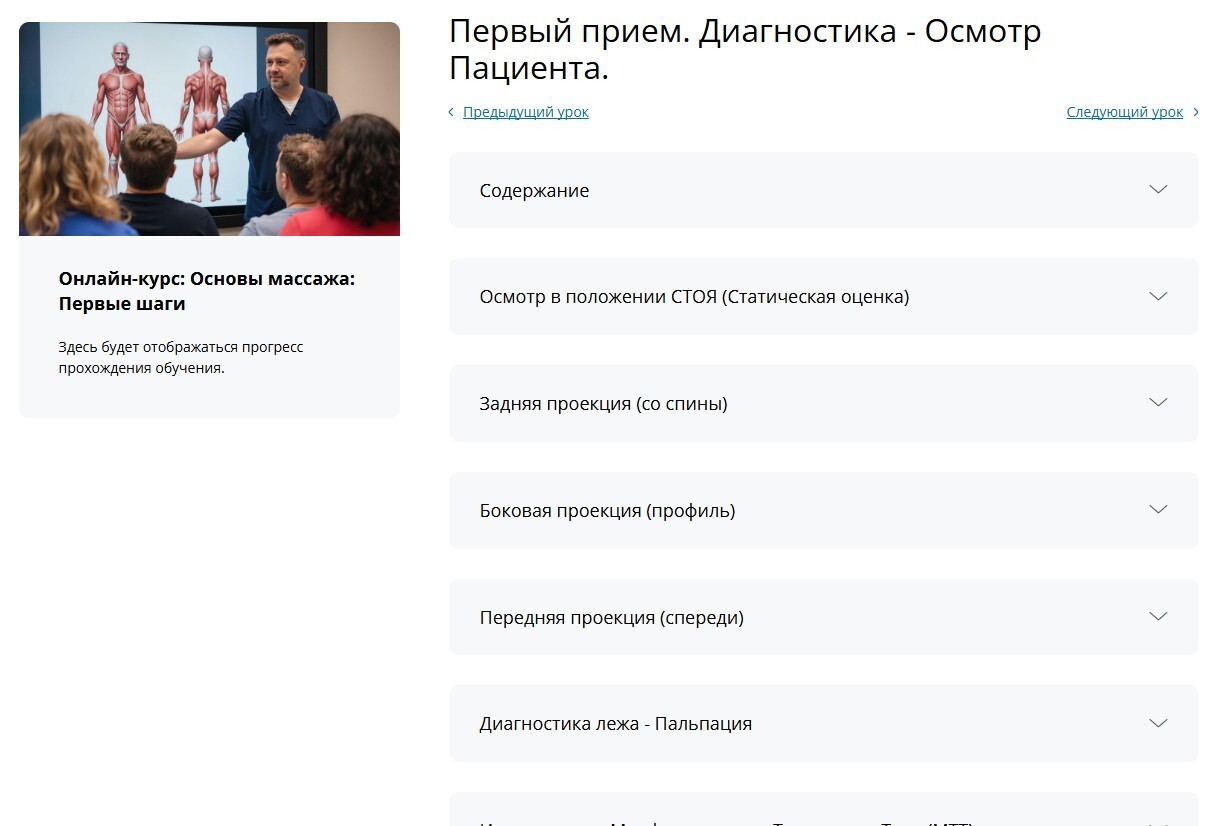Click the lesson heading 'Первый прием. Диагностика - Осмотр Пациента.'
1223x826 pixels.
(745, 49)
